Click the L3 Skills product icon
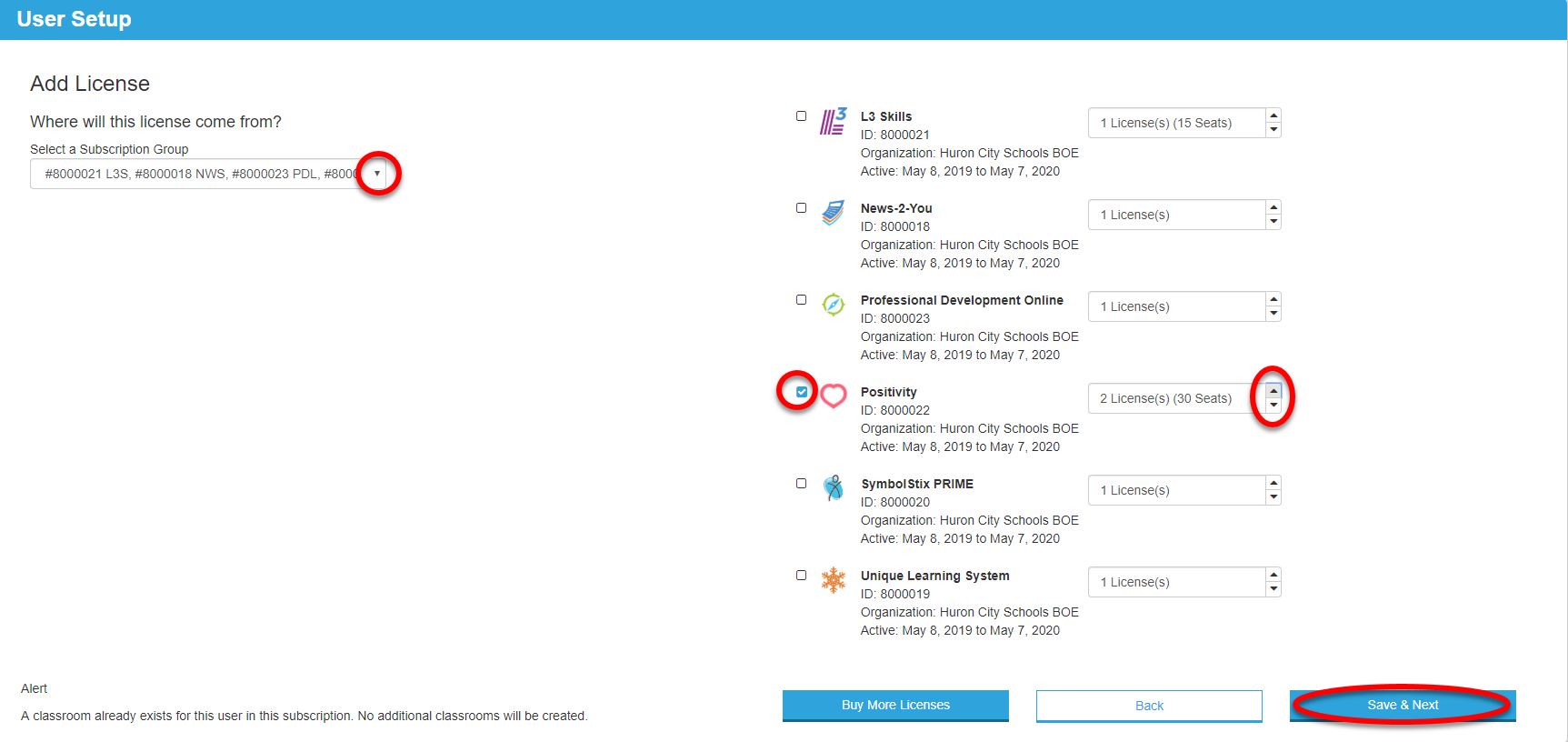Viewport: 1568px width, 742px height. (x=833, y=121)
